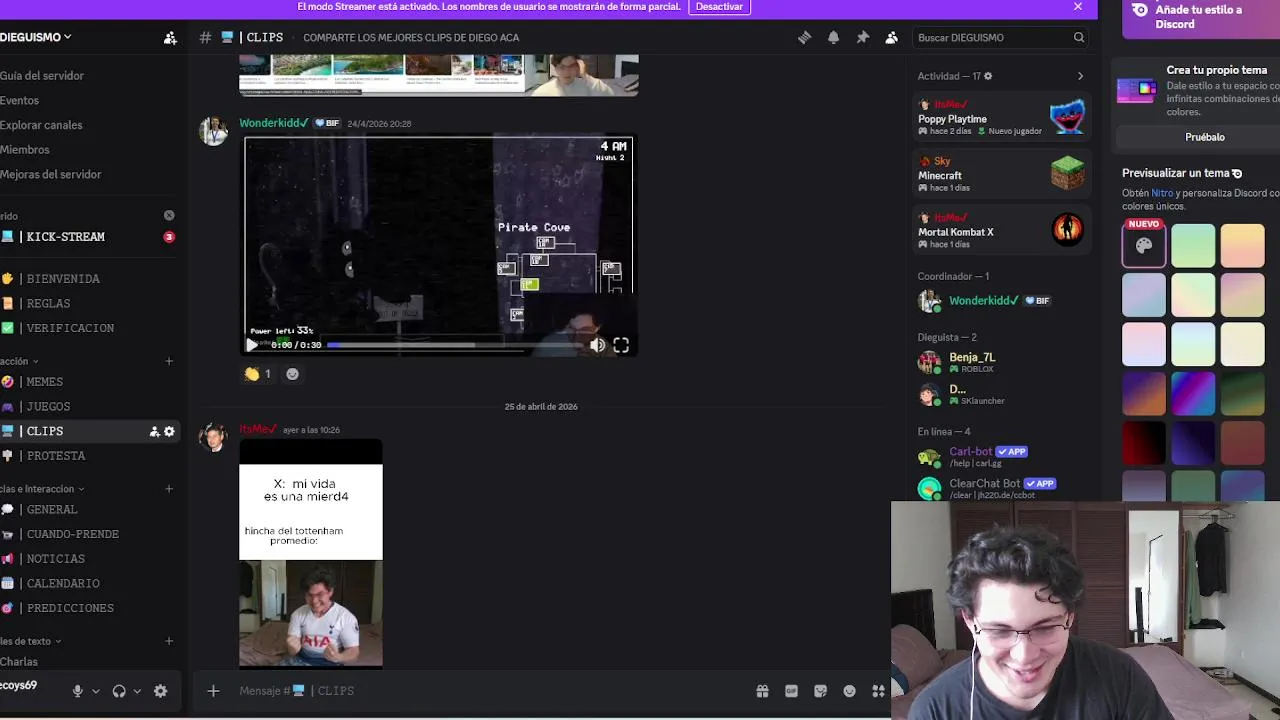Select the mint green theme swatch
1280x720 pixels.
pyautogui.click(x=1193, y=245)
